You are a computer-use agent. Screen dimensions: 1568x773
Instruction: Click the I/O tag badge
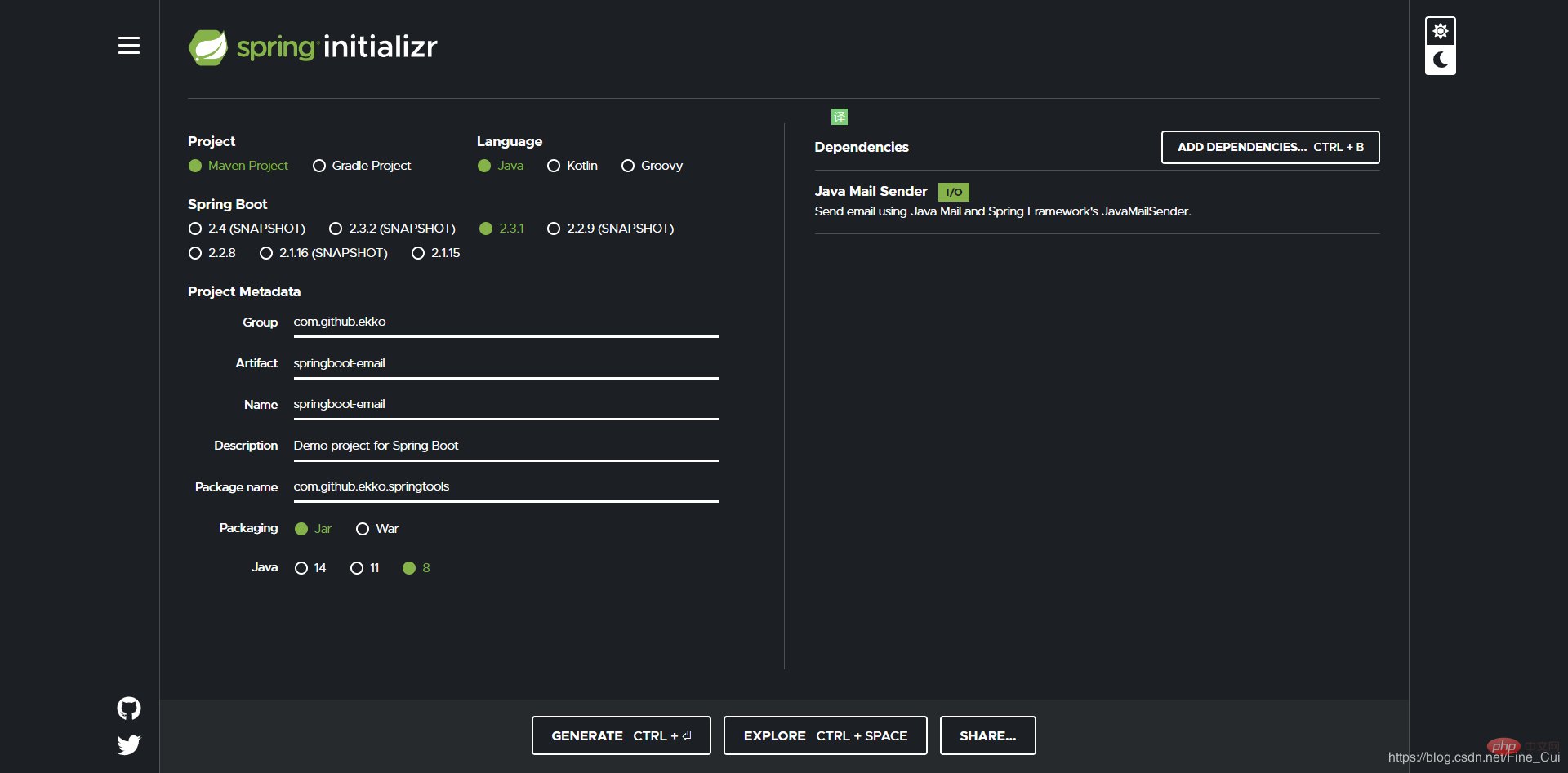(x=954, y=192)
